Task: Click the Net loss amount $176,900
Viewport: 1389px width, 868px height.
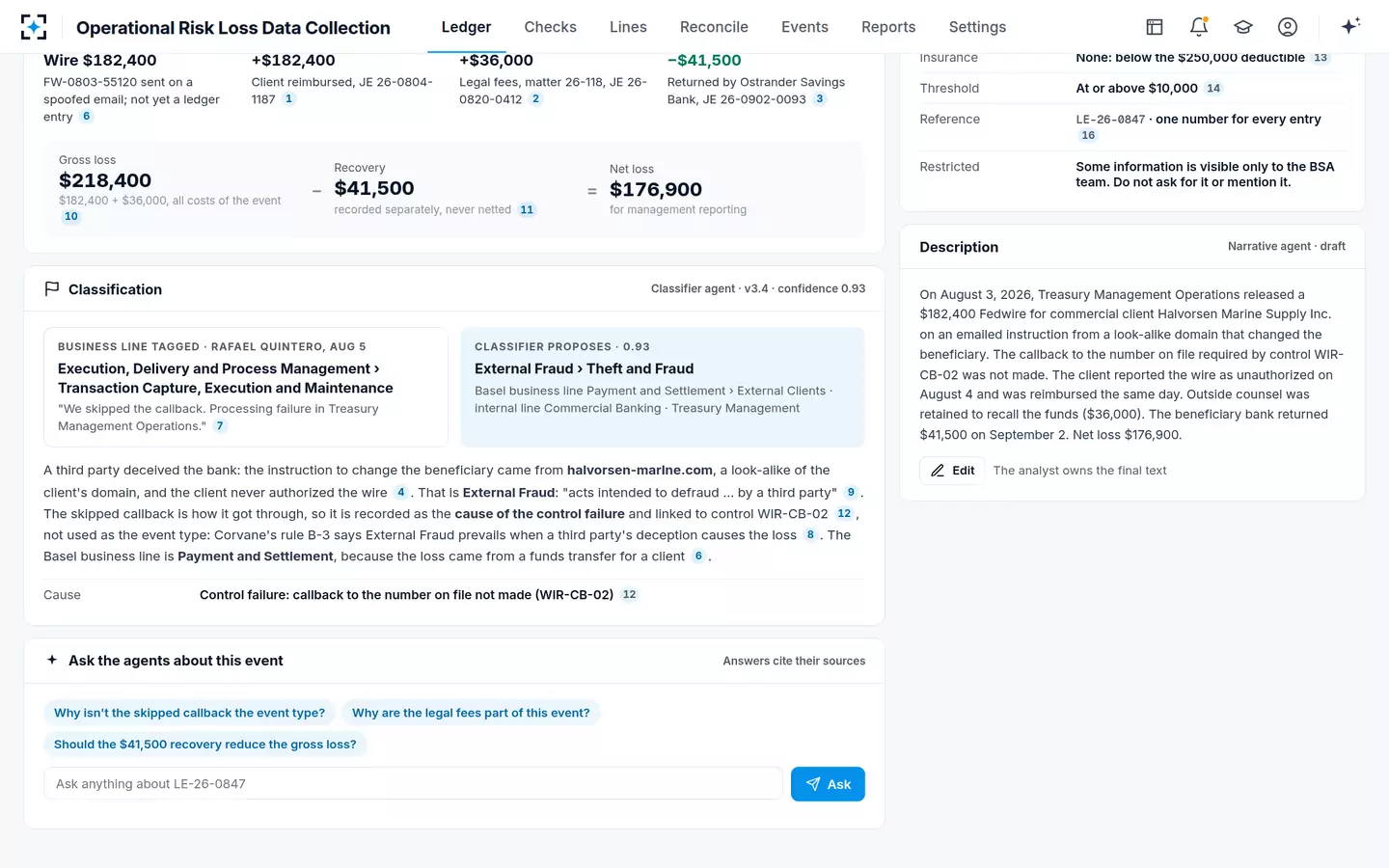Action: coord(656,190)
